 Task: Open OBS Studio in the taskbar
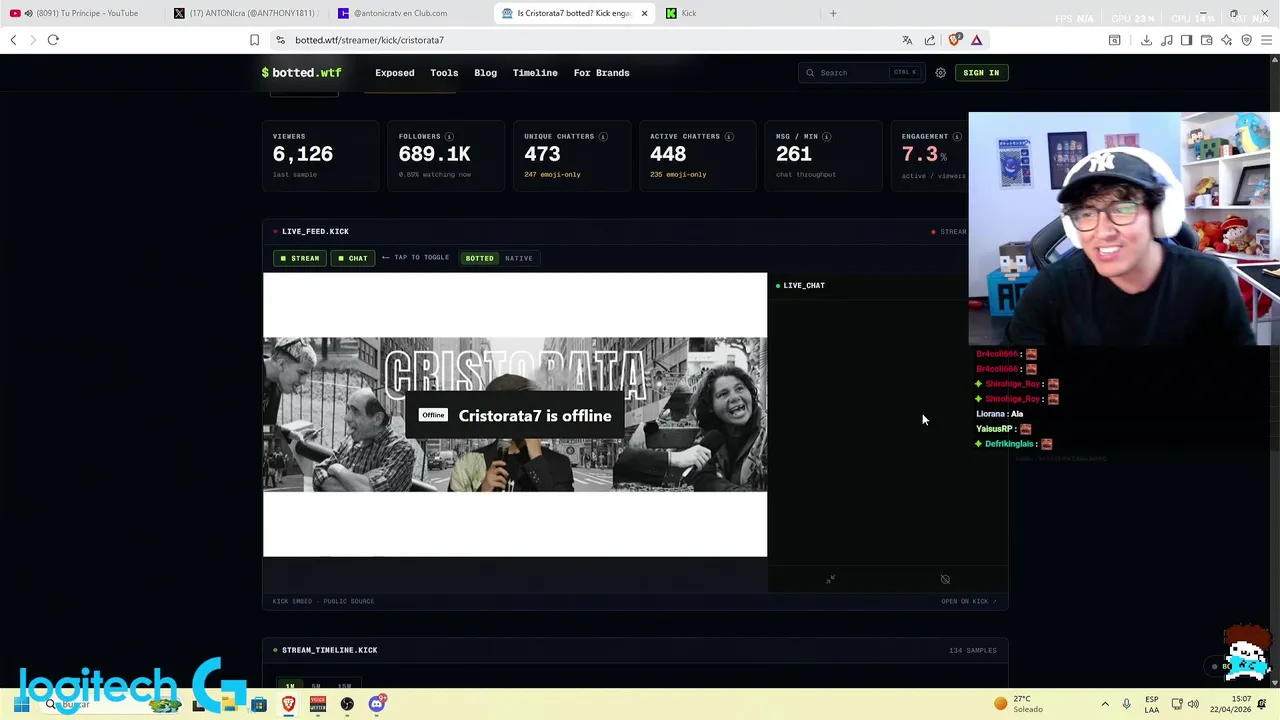[347, 704]
